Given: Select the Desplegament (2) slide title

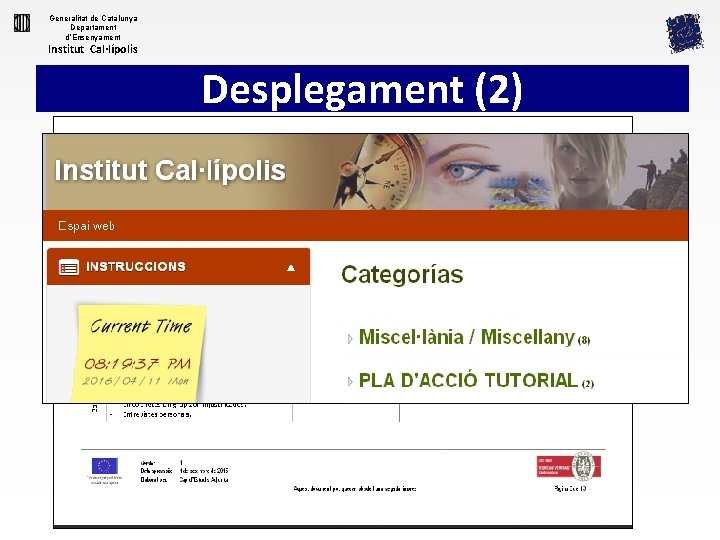Looking at the screenshot, I should point(362,89).
